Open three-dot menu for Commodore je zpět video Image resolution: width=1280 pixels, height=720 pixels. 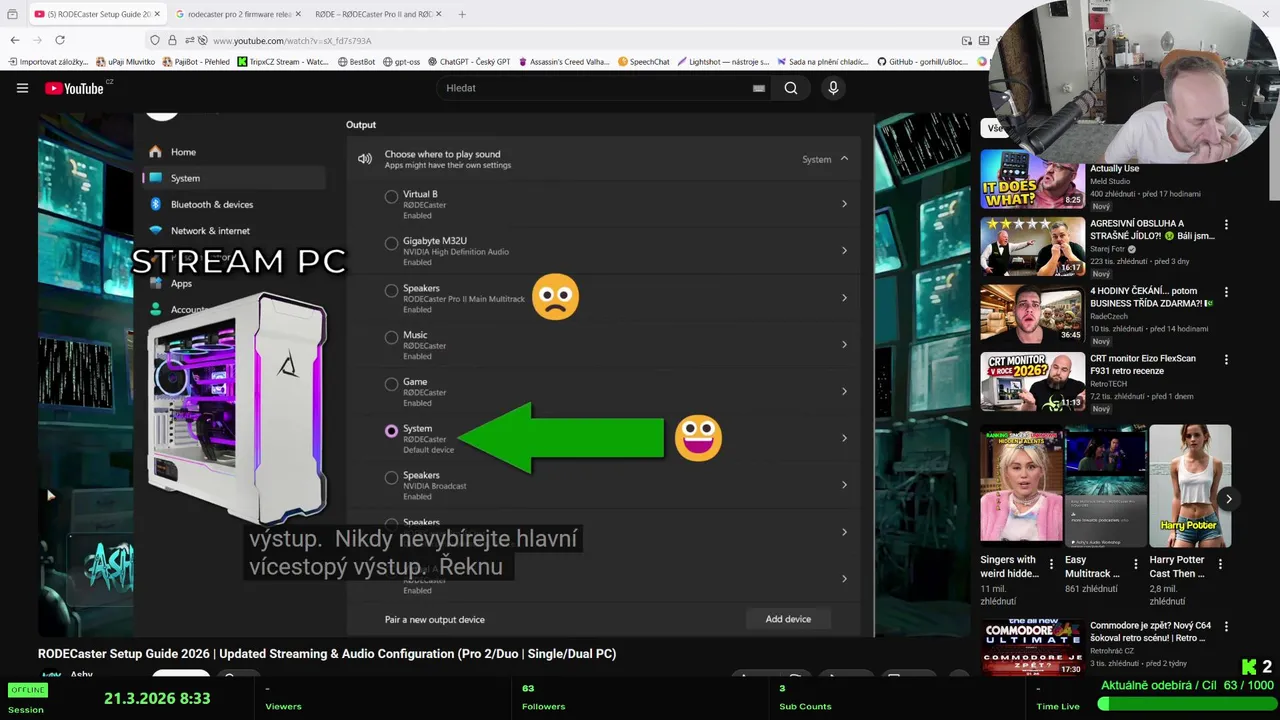1226,627
